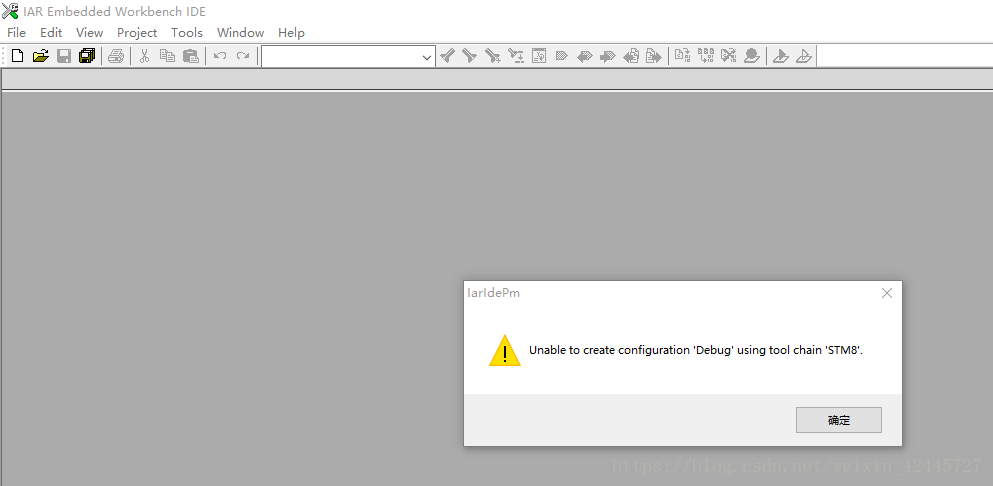
Task: Click the Make build icon
Action: (x=706, y=56)
